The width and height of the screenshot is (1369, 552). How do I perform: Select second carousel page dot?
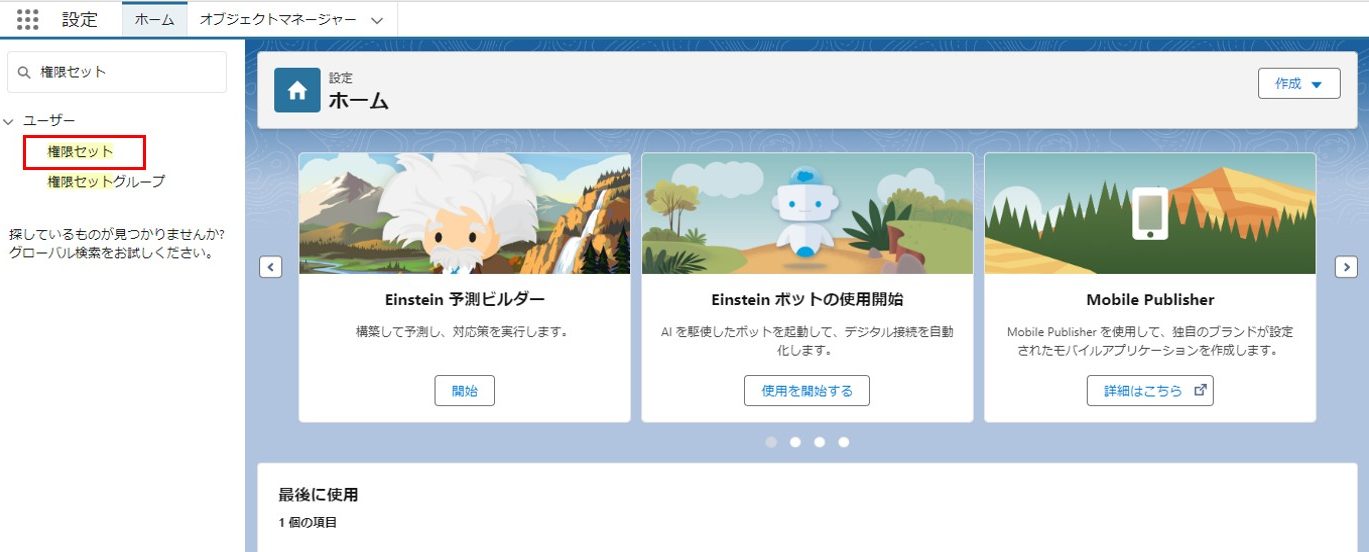[x=795, y=442]
